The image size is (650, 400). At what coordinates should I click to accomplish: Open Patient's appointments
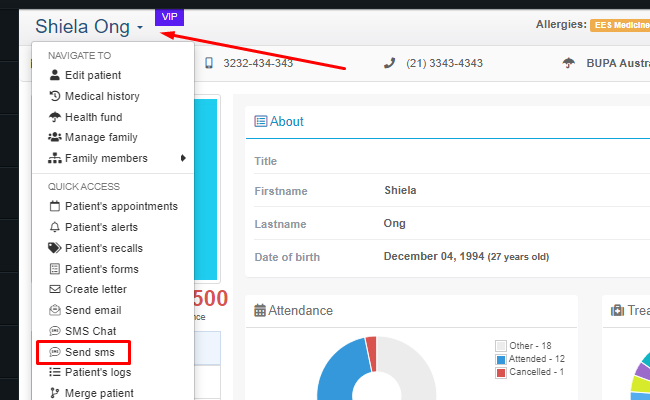coord(121,206)
